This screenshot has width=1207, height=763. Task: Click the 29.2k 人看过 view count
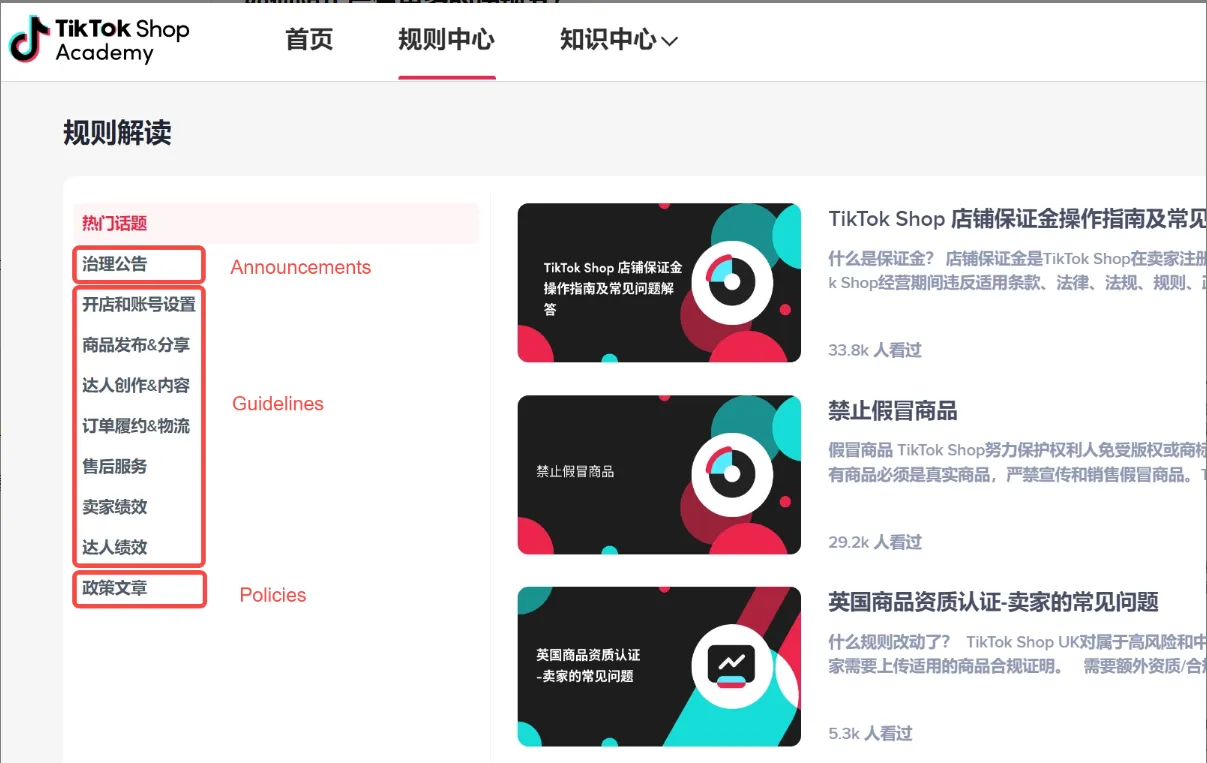[875, 542]
